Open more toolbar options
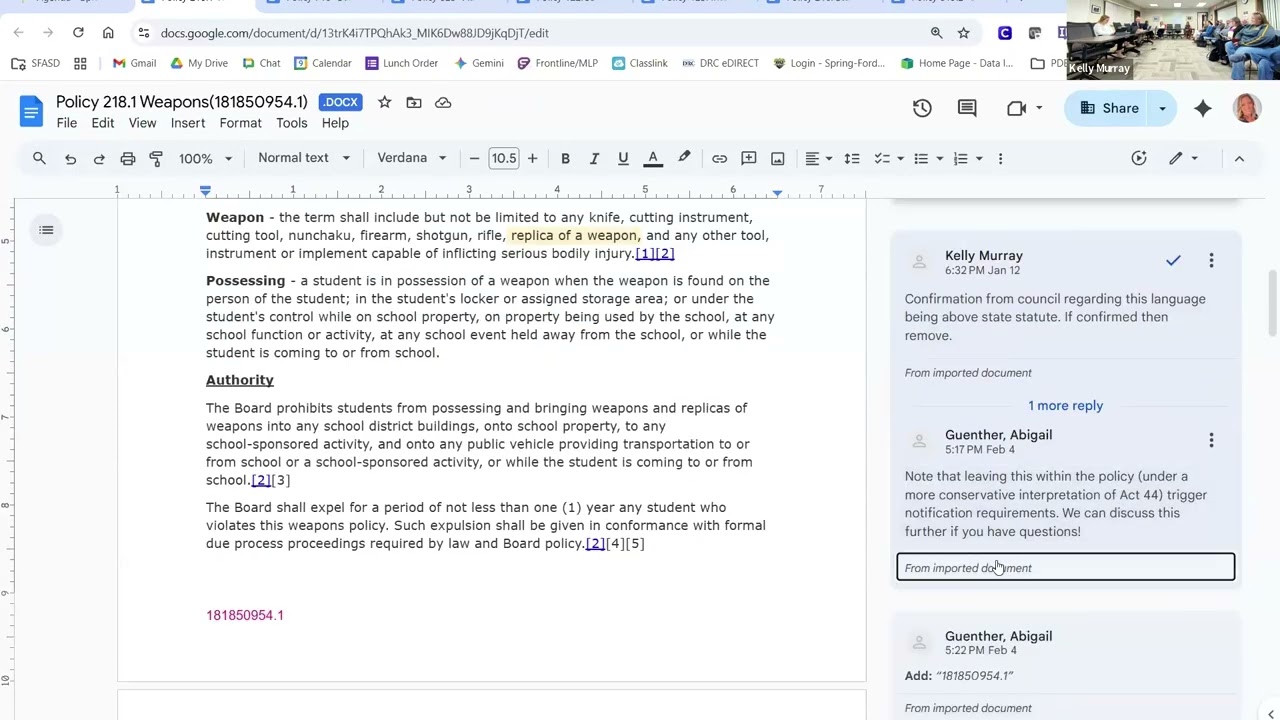Viewport: 1280px width, 720px height. [x=1000, y=158]
